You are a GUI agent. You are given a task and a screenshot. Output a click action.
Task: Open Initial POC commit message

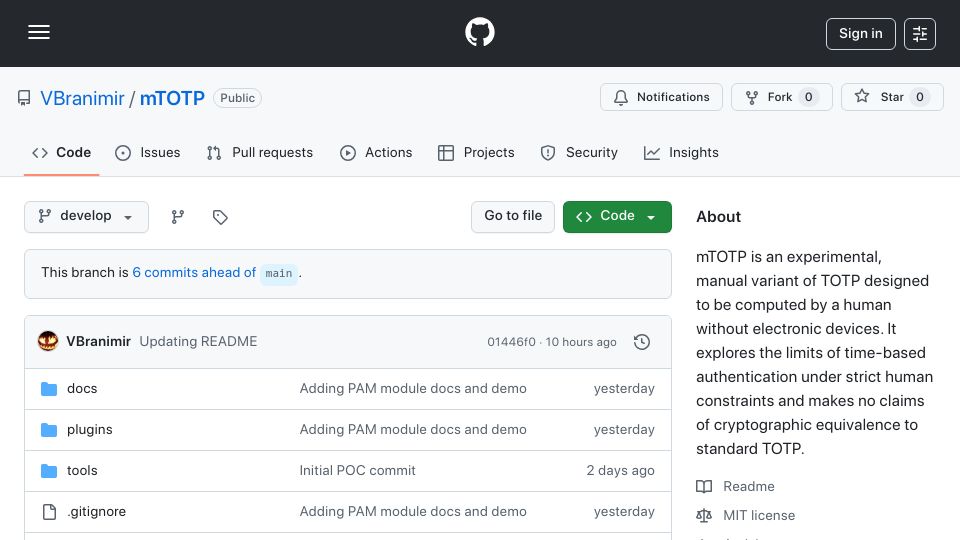[358, 471]
